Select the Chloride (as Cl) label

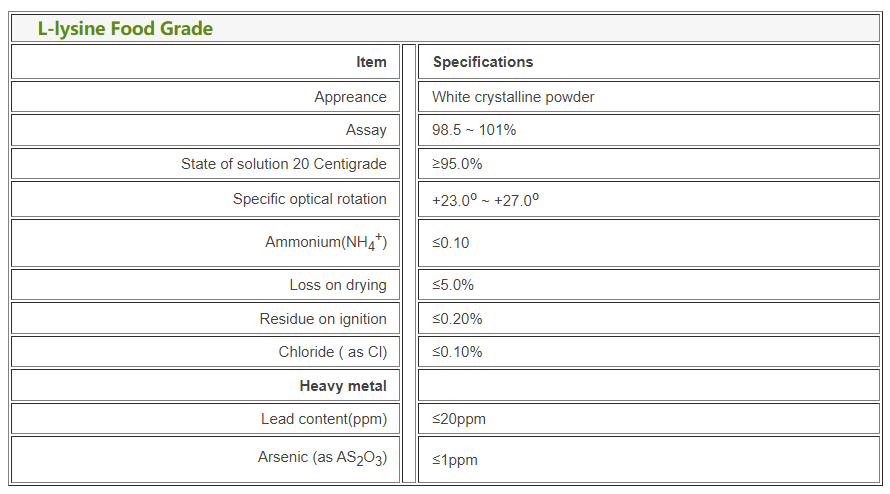pos(332,352)
